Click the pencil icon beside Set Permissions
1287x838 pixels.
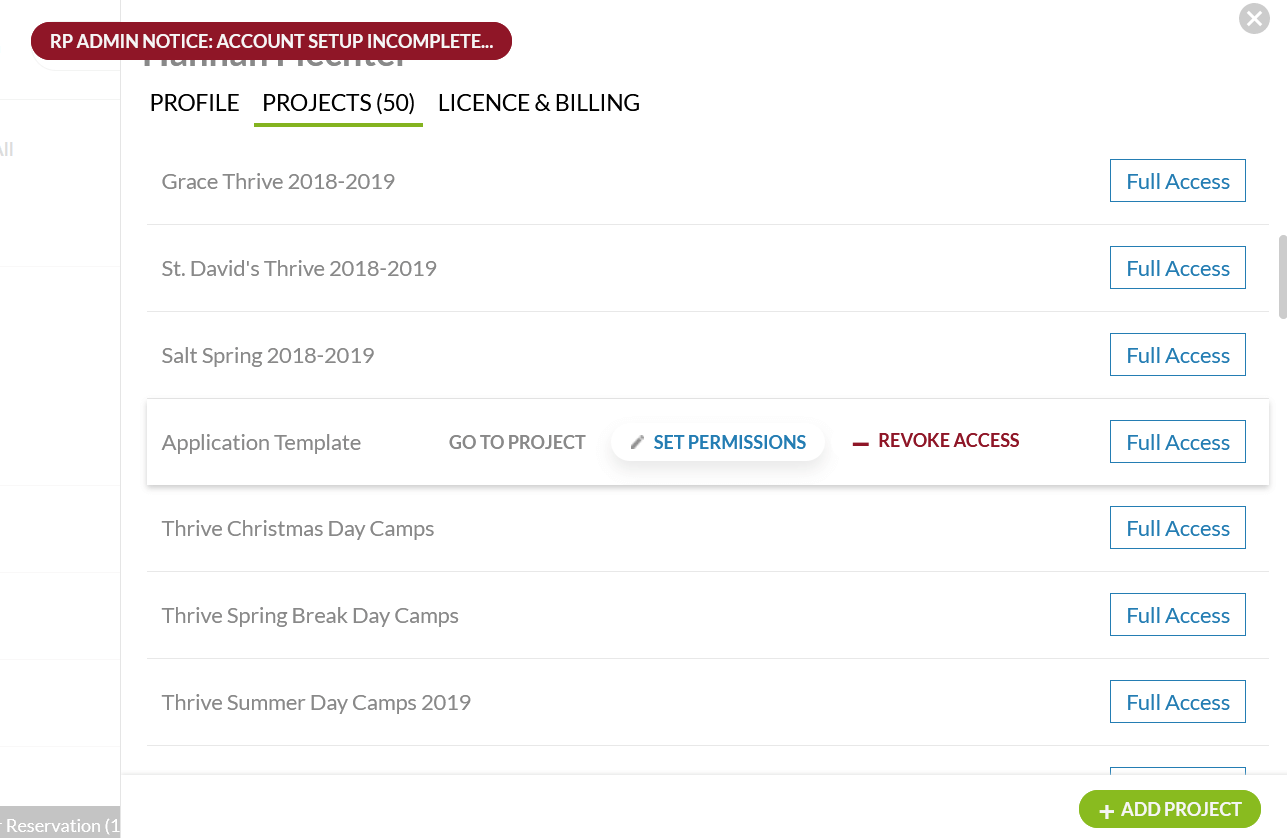coord(637,442)
